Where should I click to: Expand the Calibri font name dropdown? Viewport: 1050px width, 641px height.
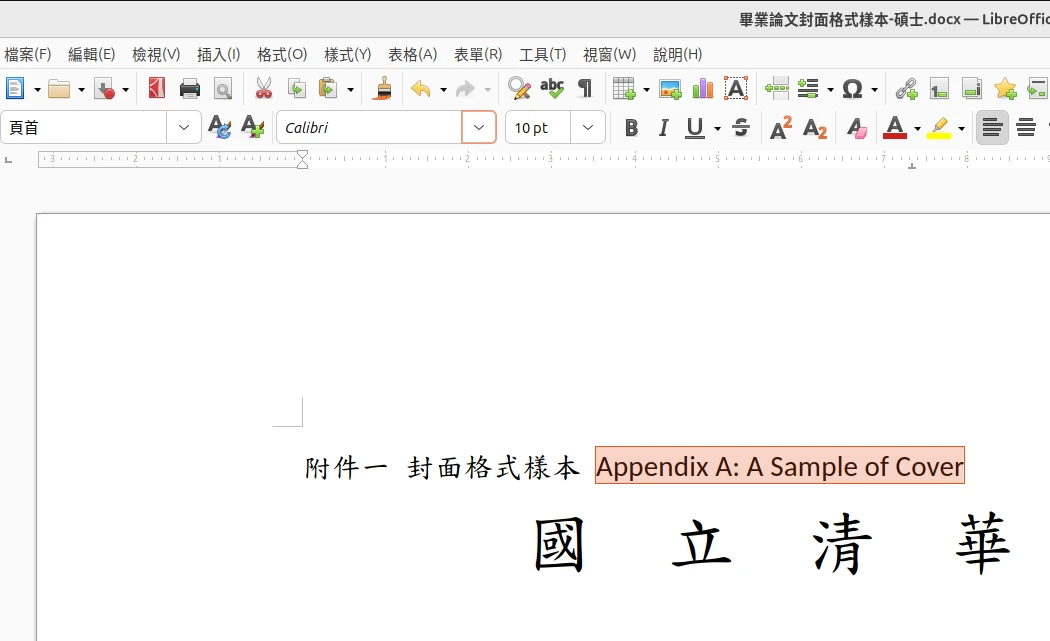click(479, 127)
